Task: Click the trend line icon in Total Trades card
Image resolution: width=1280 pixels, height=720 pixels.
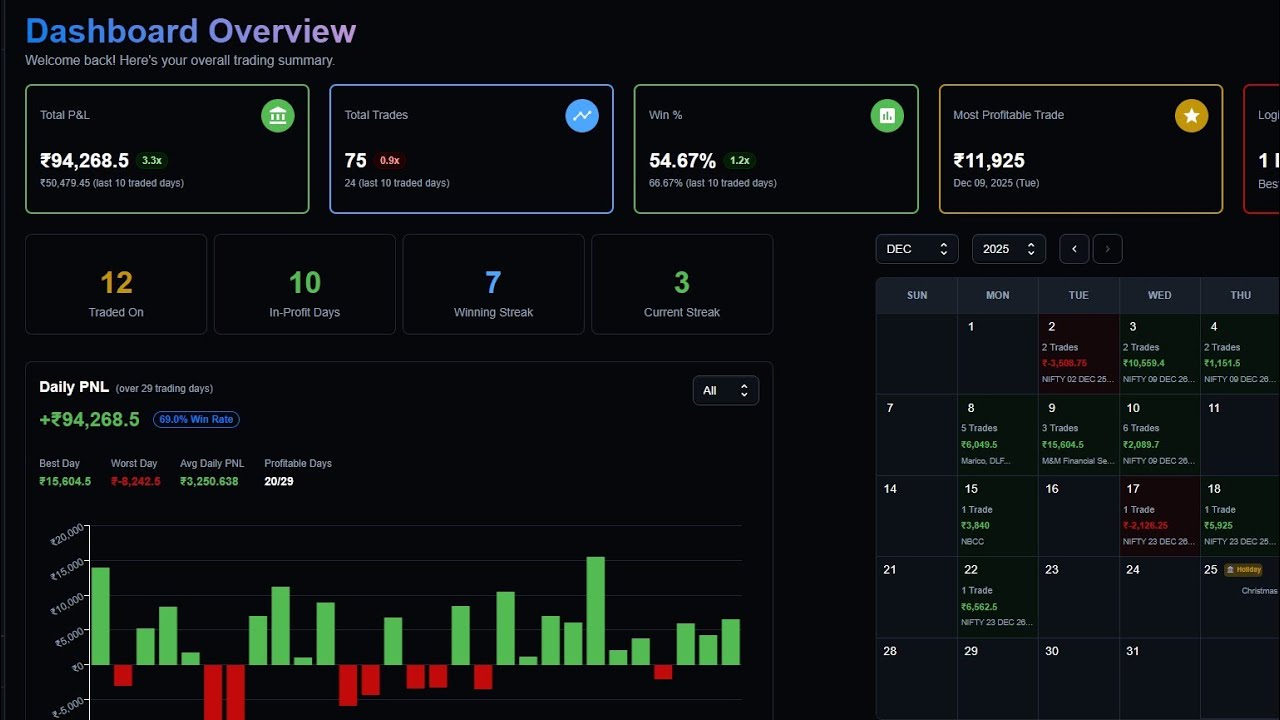Action: tap(582, 116)
